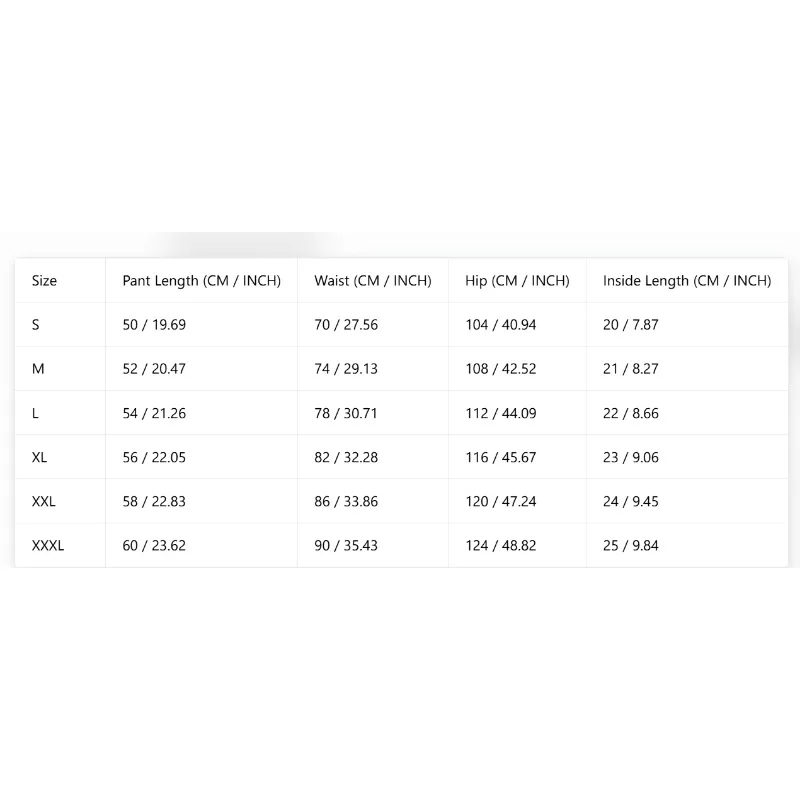Click the Waist (CM / INCH) header
800x800 pixels.
[x=373, y=281]
